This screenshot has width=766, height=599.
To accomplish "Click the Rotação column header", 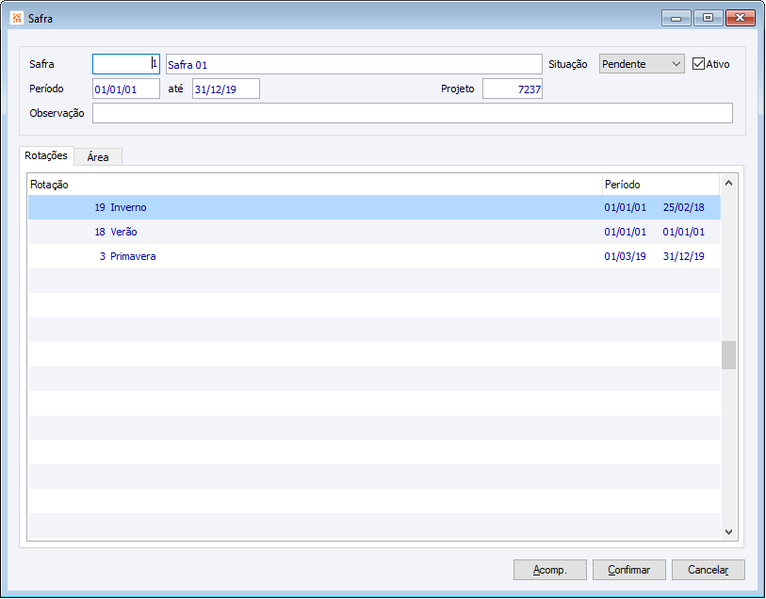I will coord(315,184).
